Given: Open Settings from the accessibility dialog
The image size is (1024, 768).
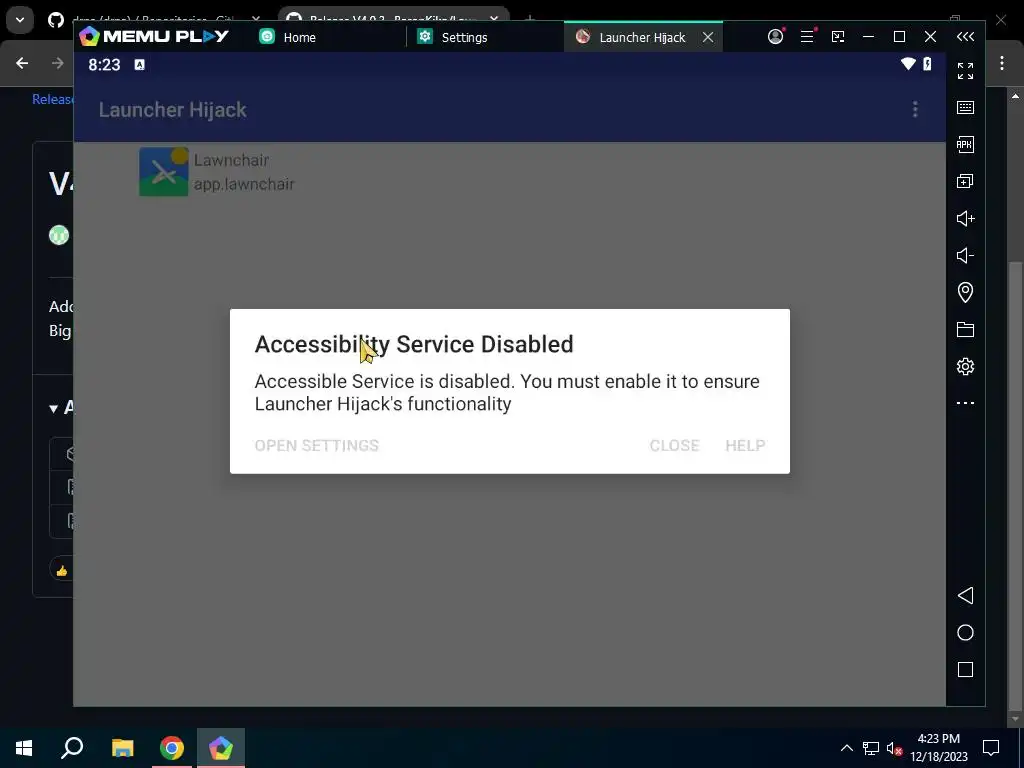Looking at the screenshot, I should (x=316, y=445).
